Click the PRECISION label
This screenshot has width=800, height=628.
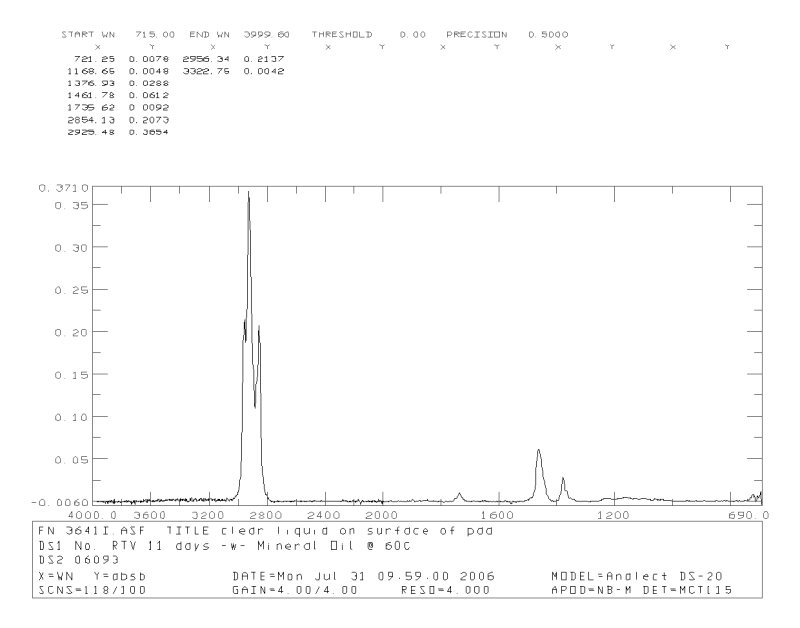pyautogui.click(x=477, y=35)
